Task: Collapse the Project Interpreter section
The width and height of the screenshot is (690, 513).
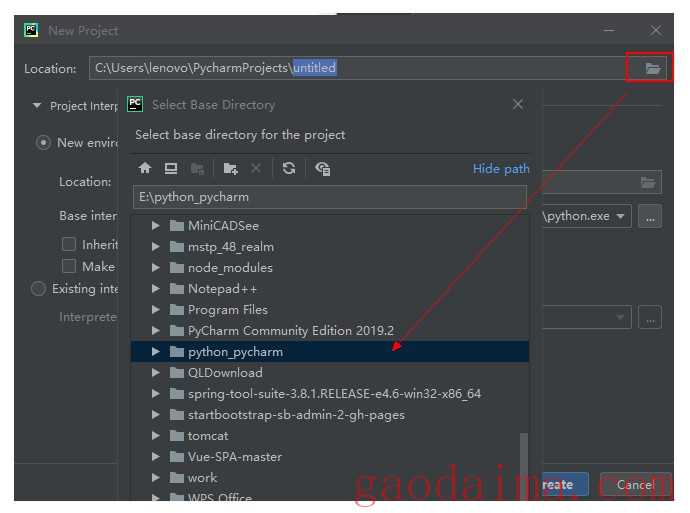Action: pos(37,106)
